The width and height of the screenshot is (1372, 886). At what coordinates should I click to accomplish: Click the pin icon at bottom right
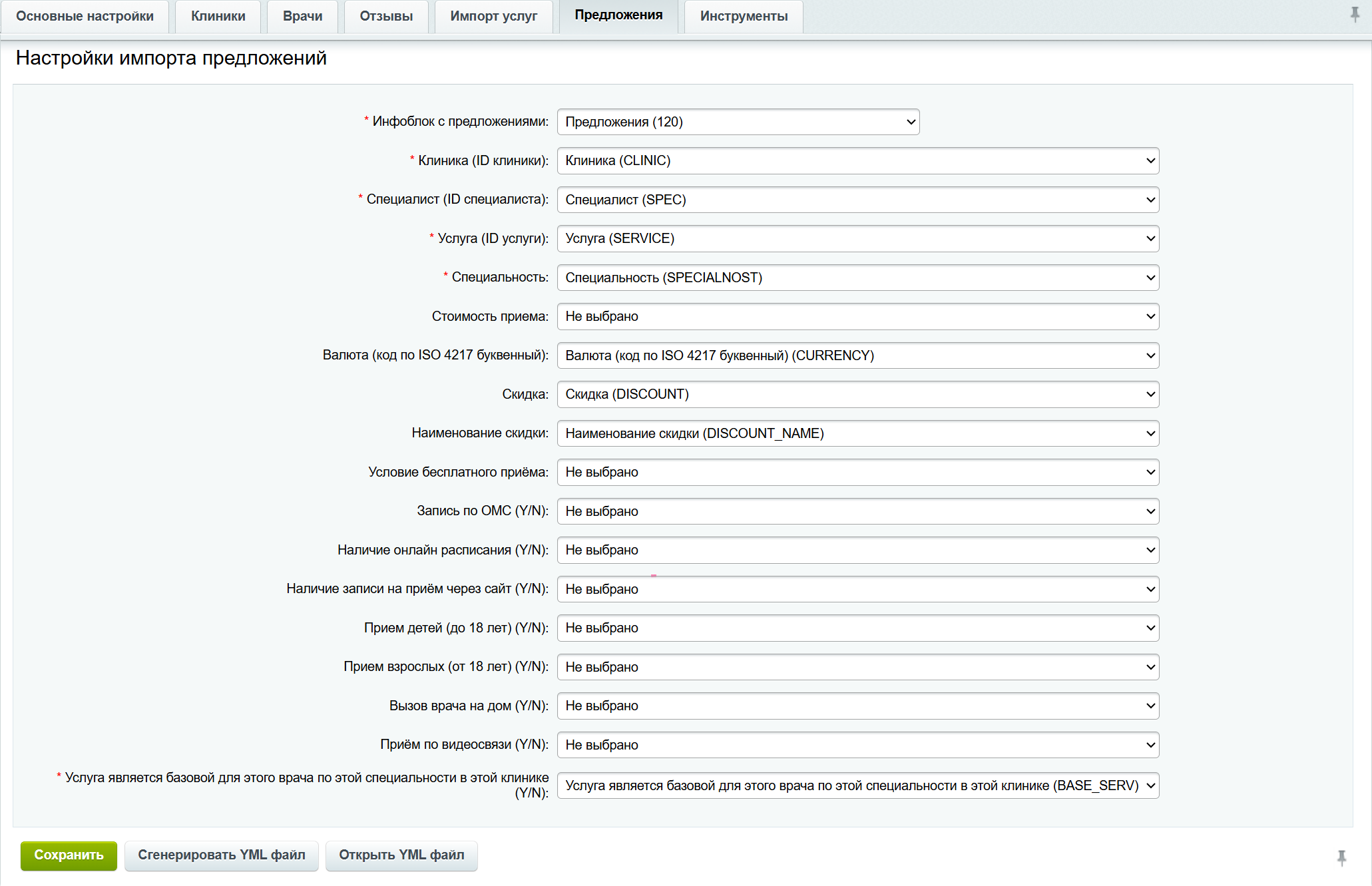pyautogui.click(x=1341, y=857)
